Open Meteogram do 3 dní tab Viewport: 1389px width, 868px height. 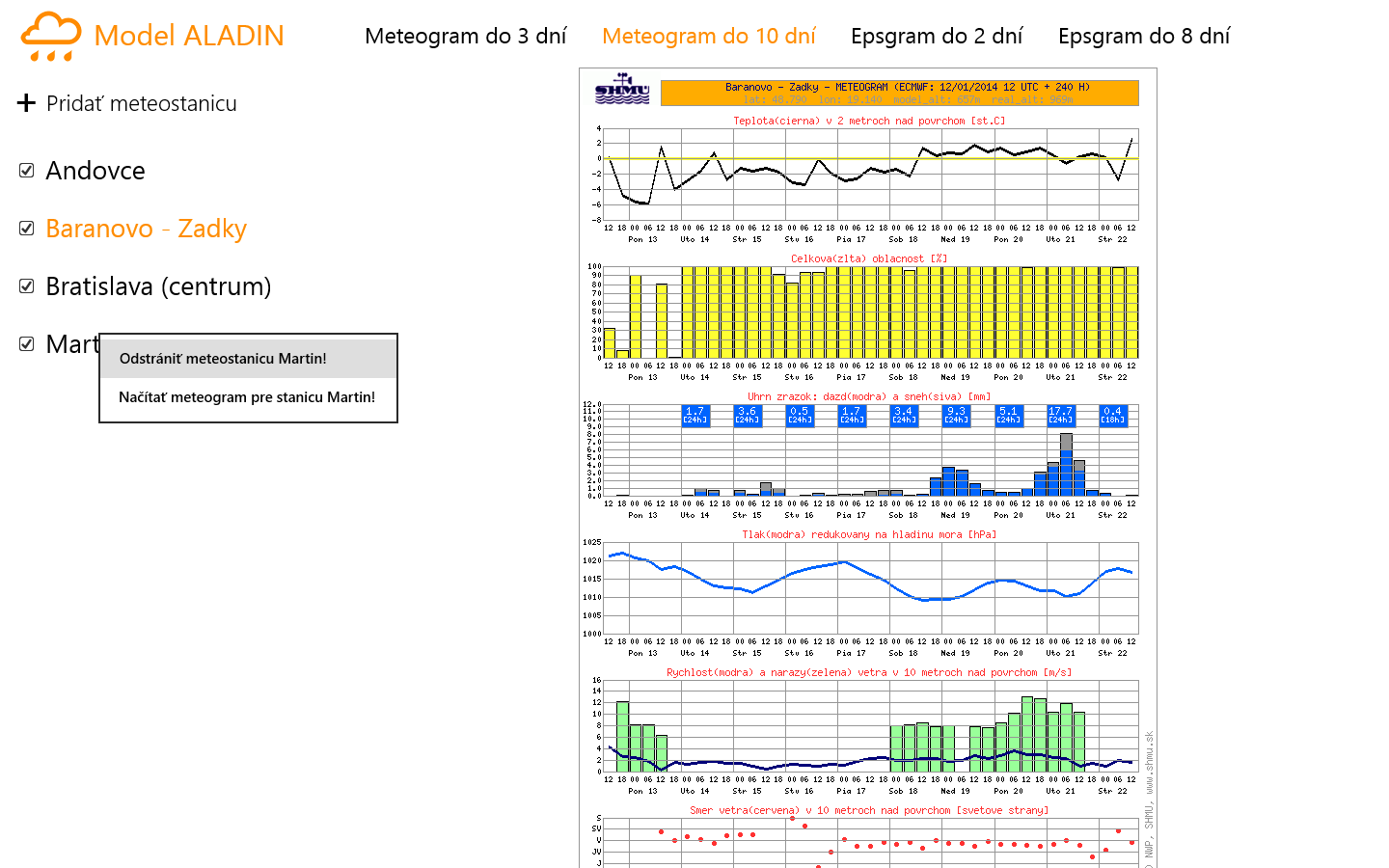tap(465, 37)
